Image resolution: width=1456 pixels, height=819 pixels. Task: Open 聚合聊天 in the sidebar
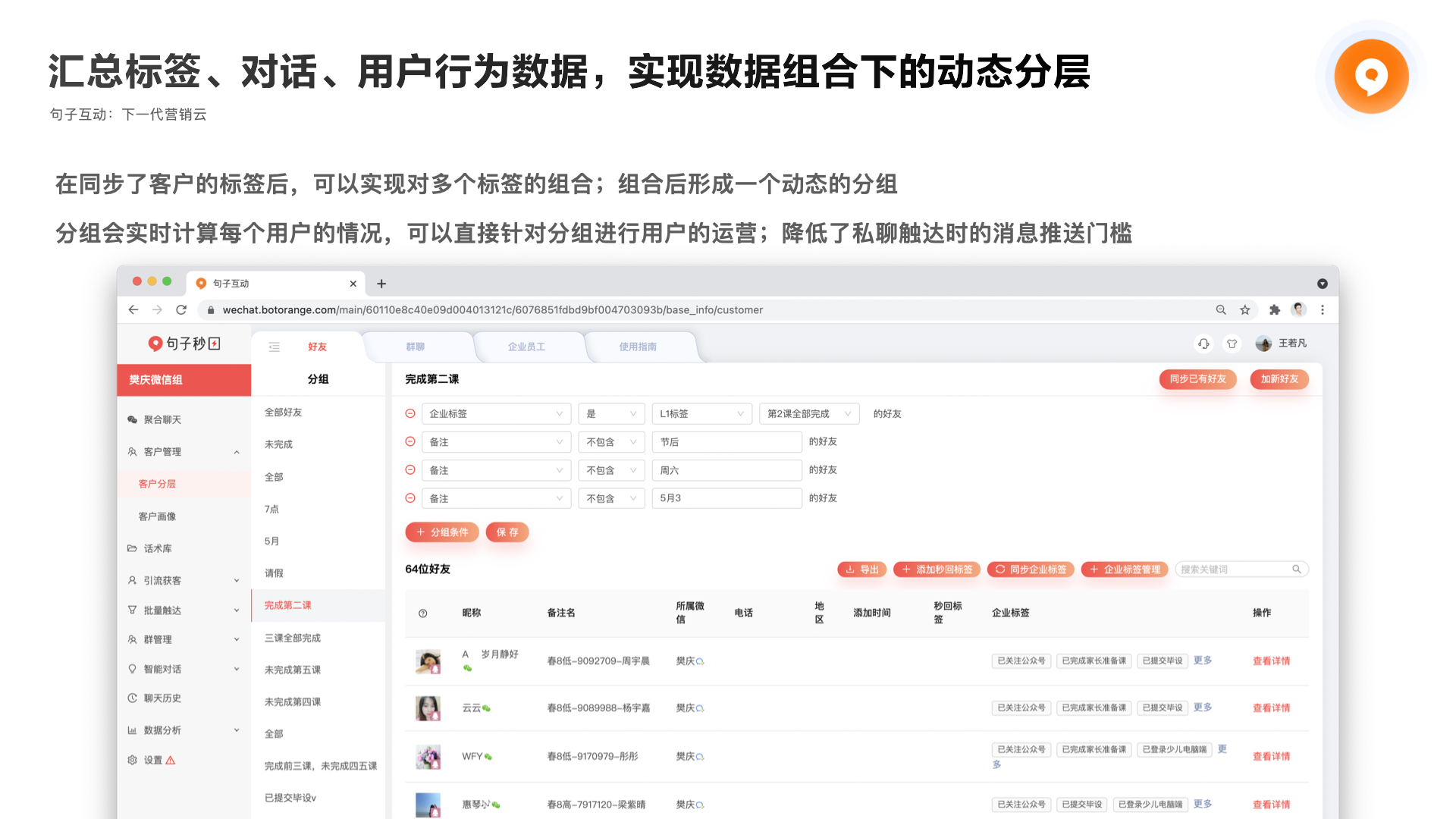(162, 419)
